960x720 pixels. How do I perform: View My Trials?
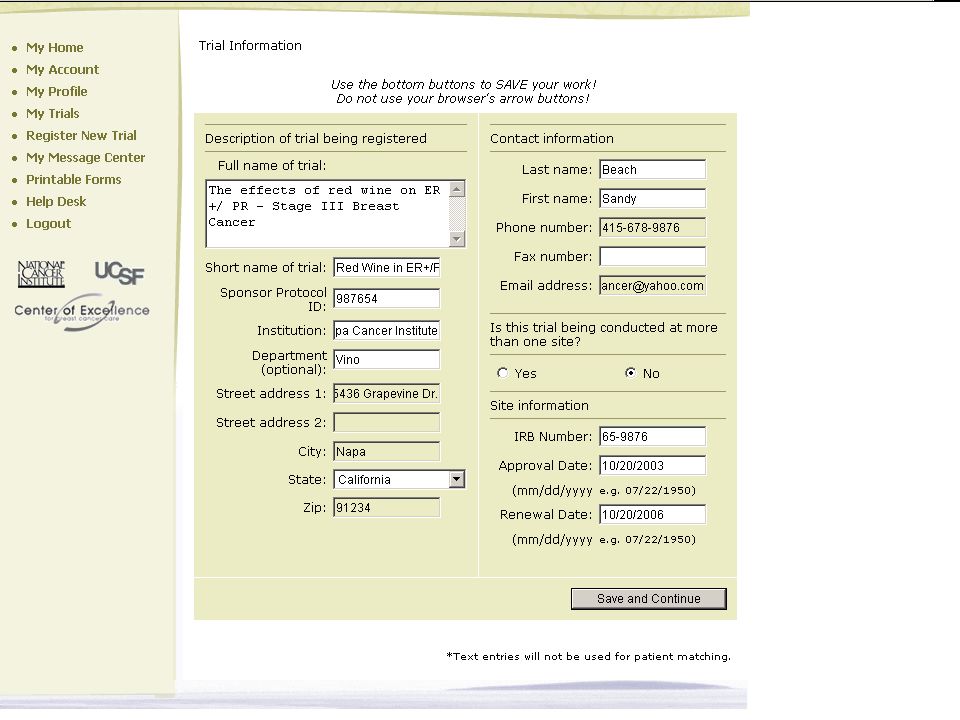(53, 114)
